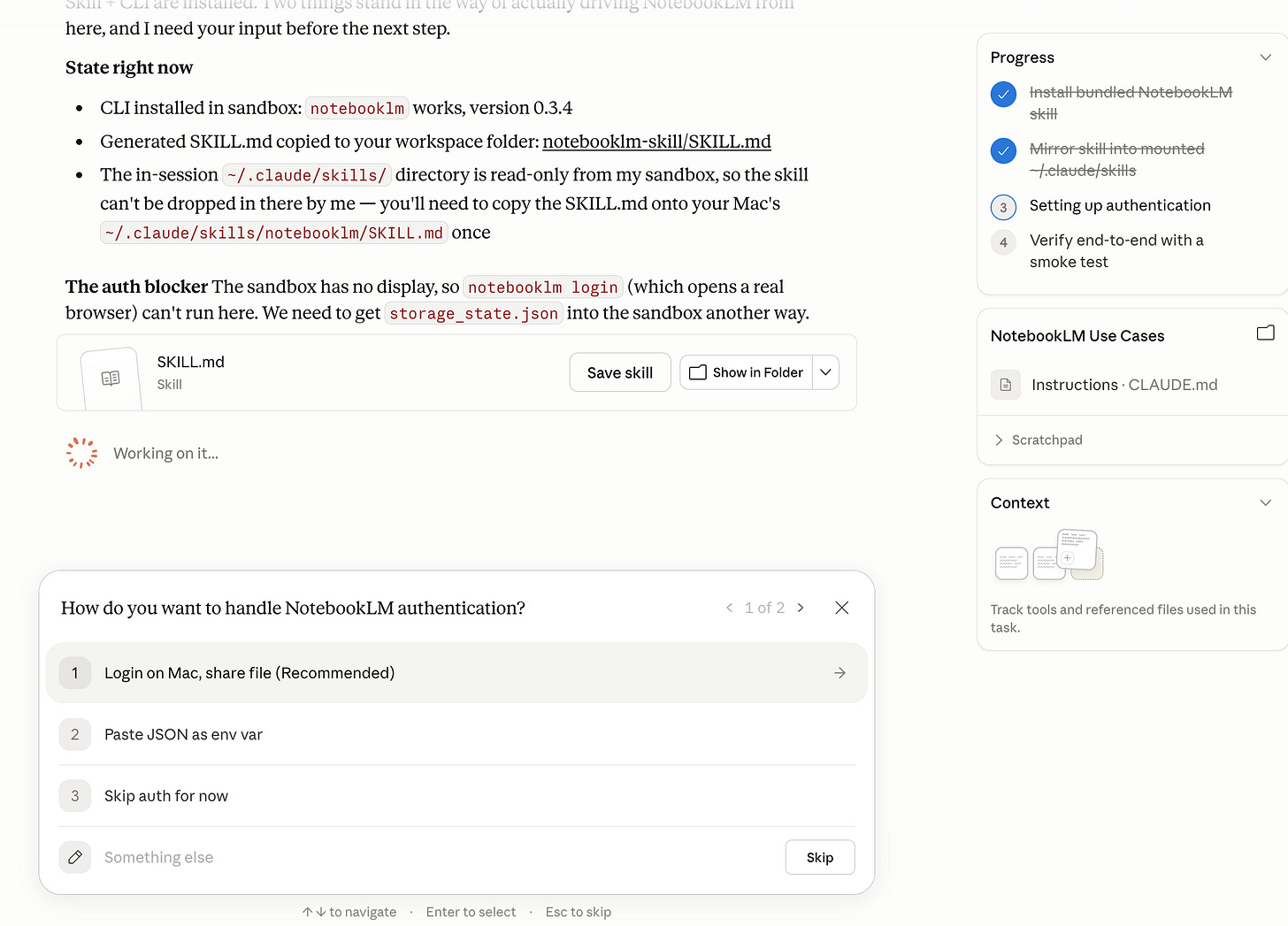Collapse the Context panel

pos(1266,502)
